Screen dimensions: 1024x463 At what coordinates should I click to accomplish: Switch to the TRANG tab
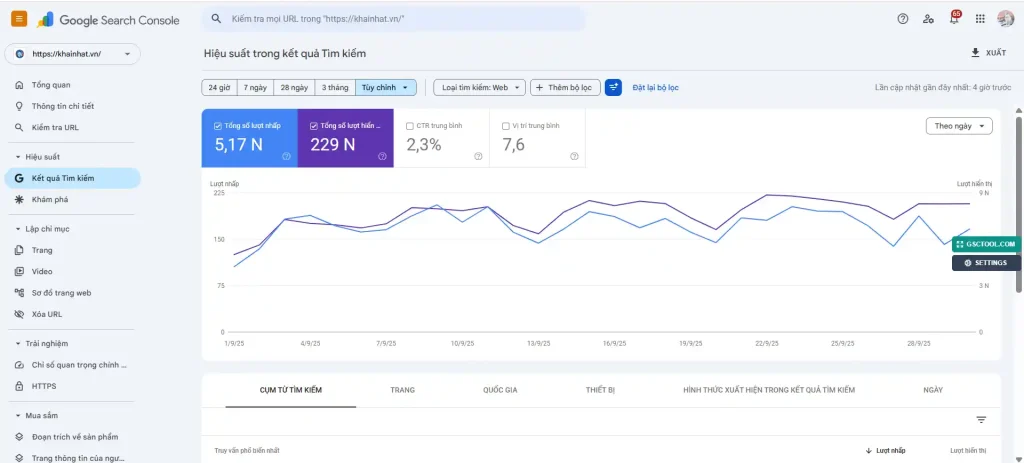(x=402, y=390)
